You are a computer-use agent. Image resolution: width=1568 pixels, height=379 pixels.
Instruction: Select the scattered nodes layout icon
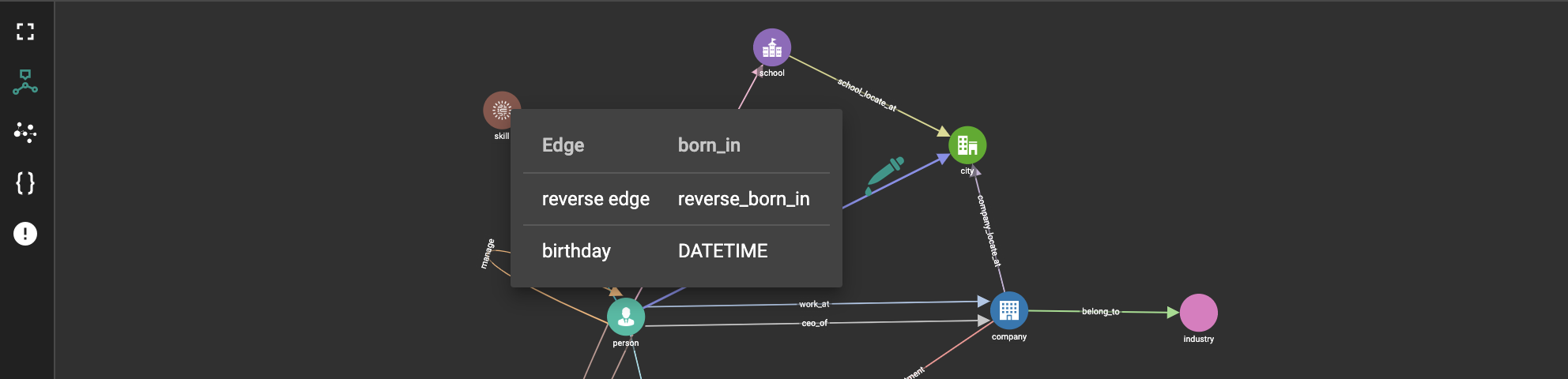tap(25, 132)
